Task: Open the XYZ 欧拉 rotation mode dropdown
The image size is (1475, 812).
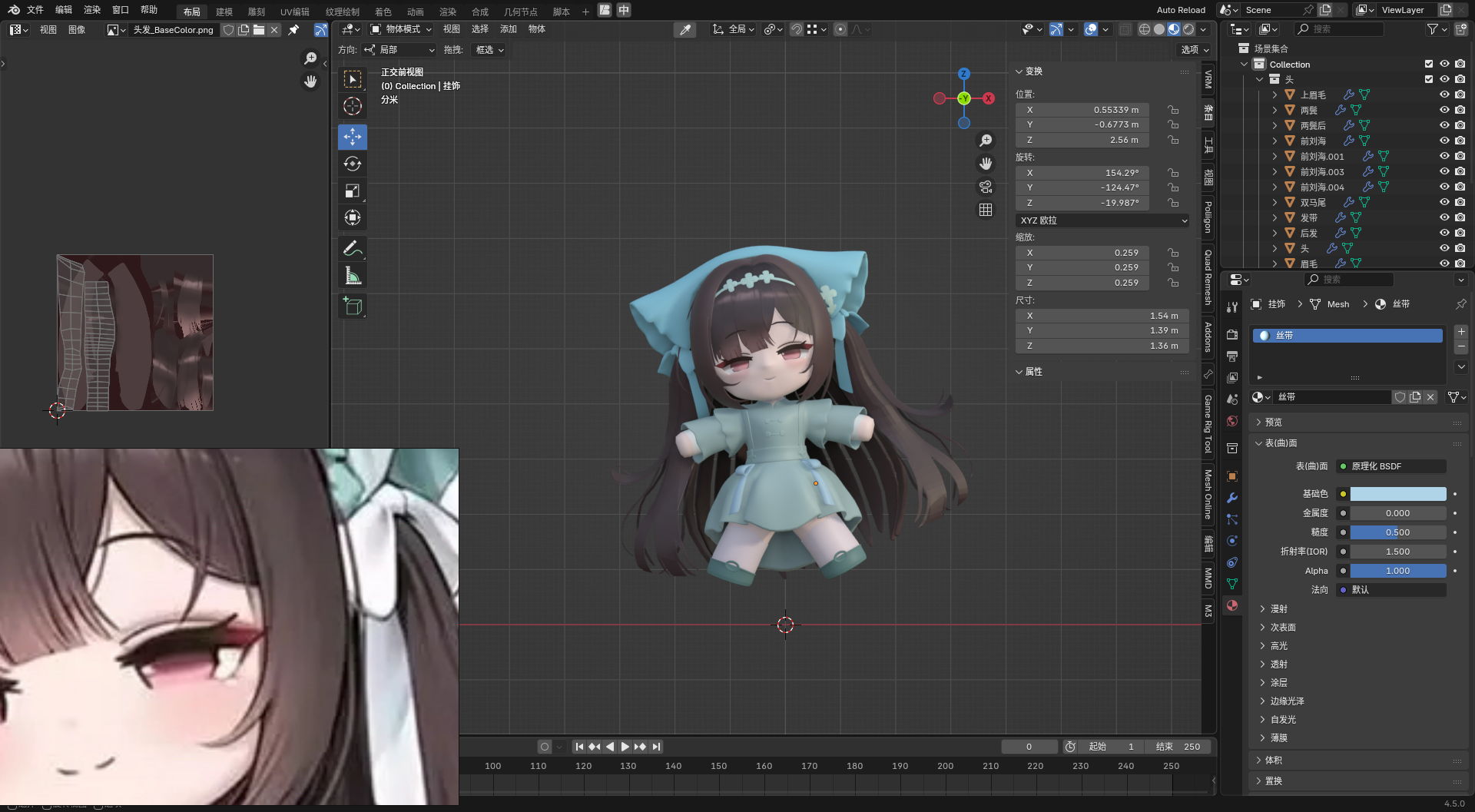Action: [x=1102, y=220]
